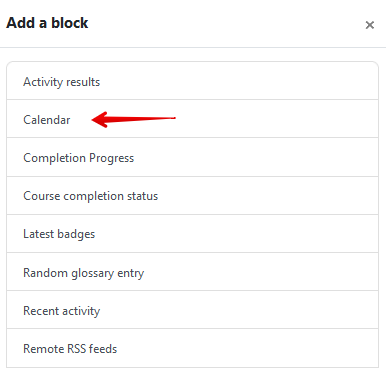This screenshot has height=368, width=386.
Task: Click Course completion status entry
Action: 193,196
